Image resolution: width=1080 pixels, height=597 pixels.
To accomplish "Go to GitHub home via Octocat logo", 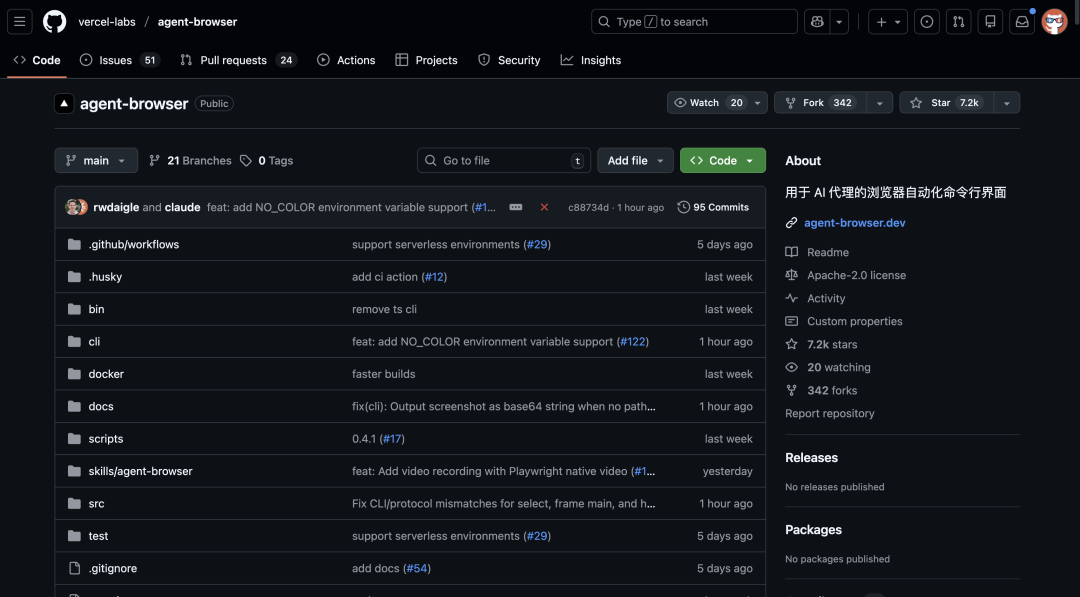I will pos(54,22).
